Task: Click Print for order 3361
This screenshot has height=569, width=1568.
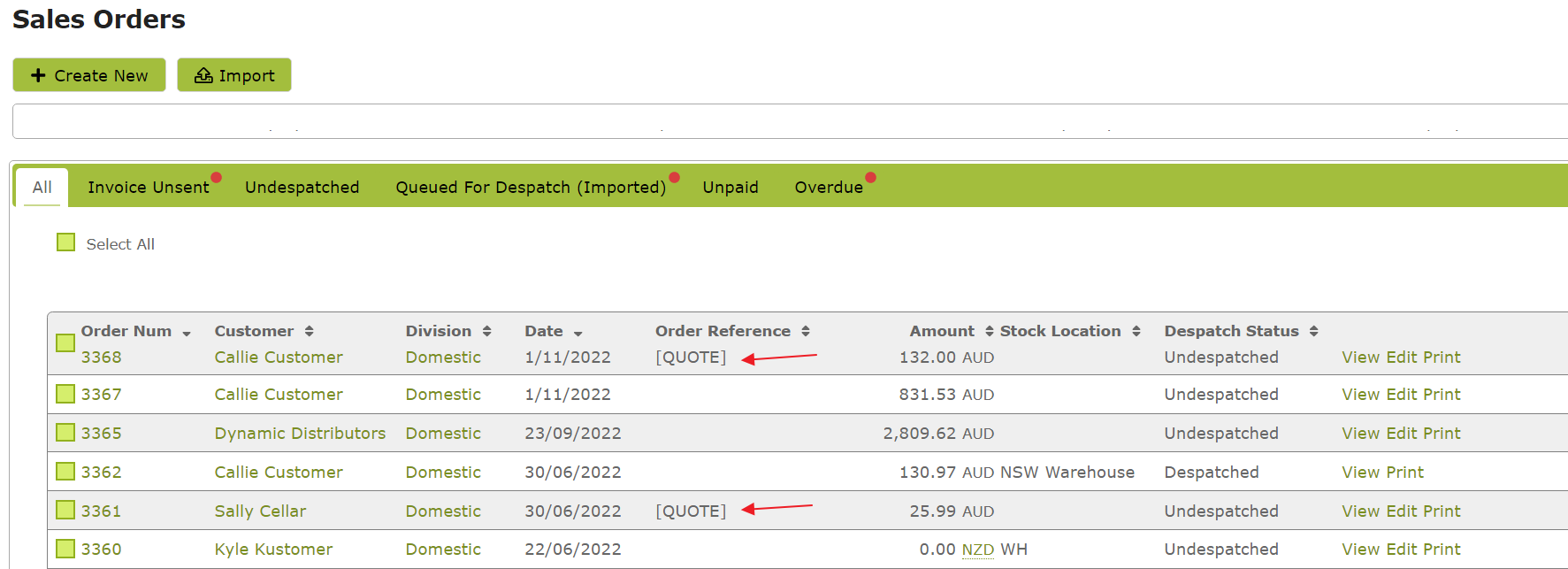Action: tap(1442, 511)
